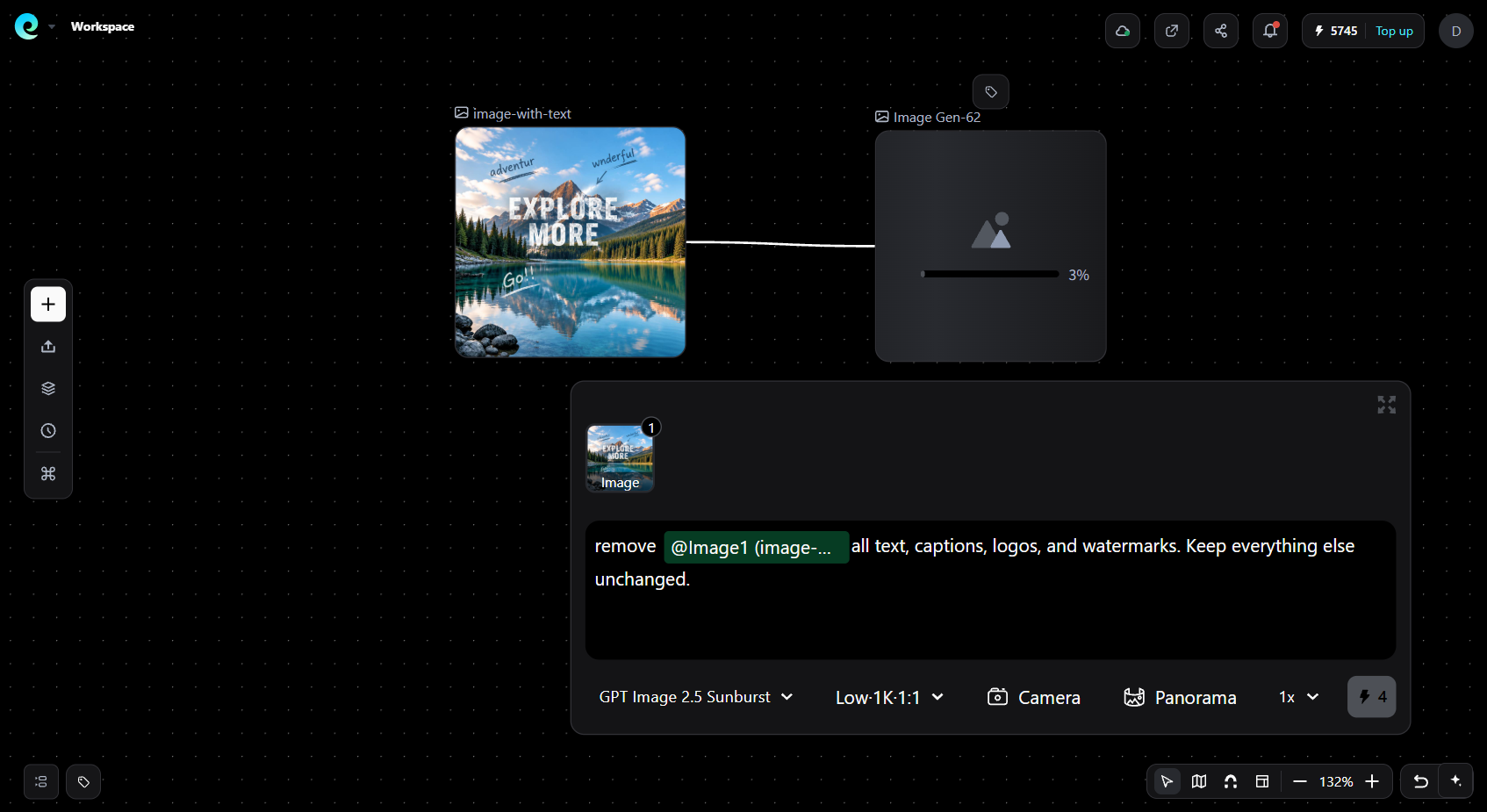Click the open external link icon
This screenshot has height=812, width=1487.
[1172, 31]
